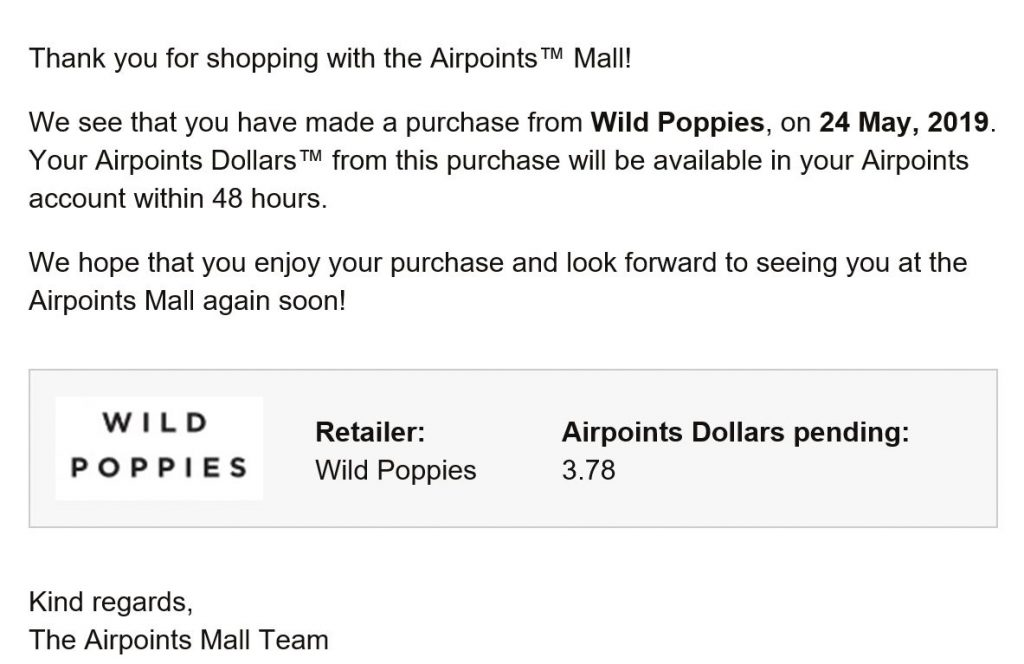The image size is (1024, 664).
Task: Click the 'We see that you have made' text
Action: [213, 123]
